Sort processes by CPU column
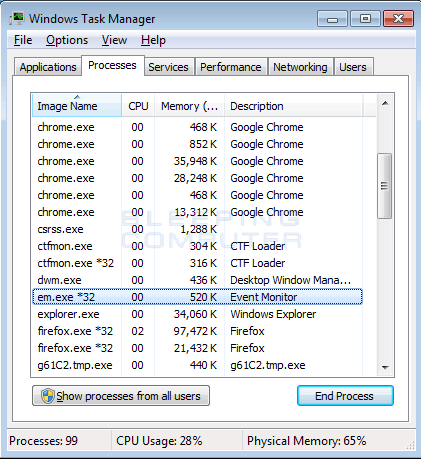Image resolution: width=421 pixels, height=459 pixels. tap(138, 106)
